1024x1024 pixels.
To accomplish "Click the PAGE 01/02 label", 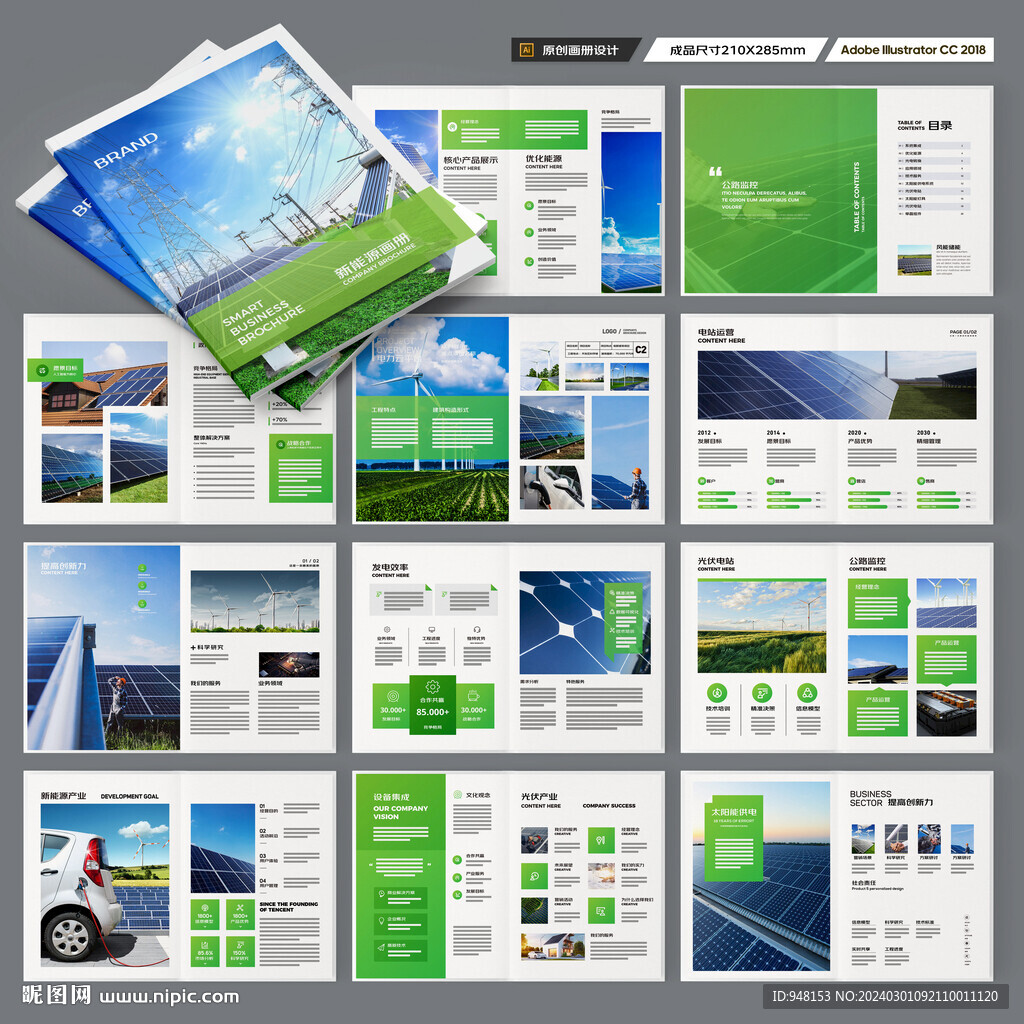I will click(x=963, y=332).
